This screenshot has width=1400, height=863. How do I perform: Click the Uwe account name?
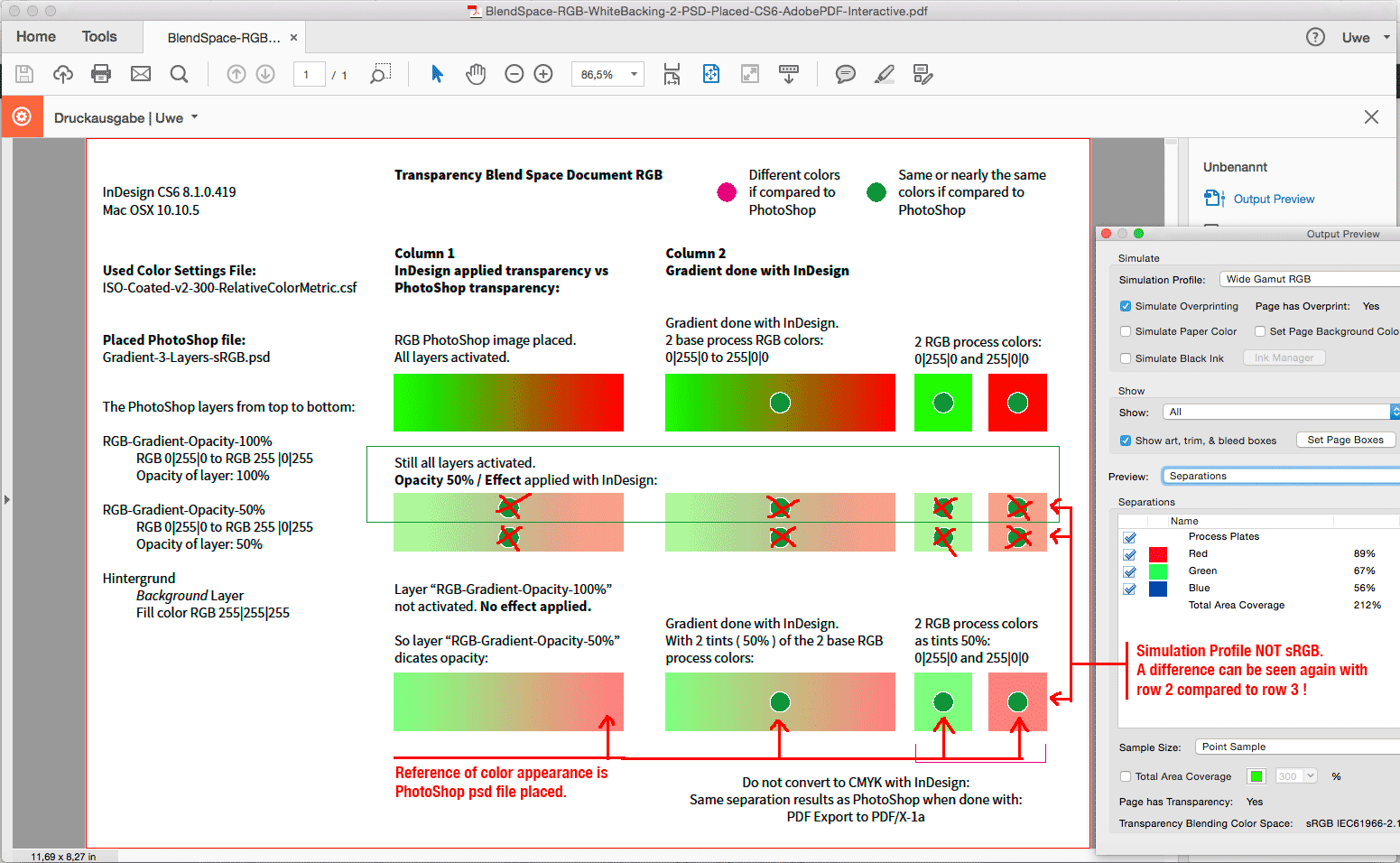coord(1356,37)
